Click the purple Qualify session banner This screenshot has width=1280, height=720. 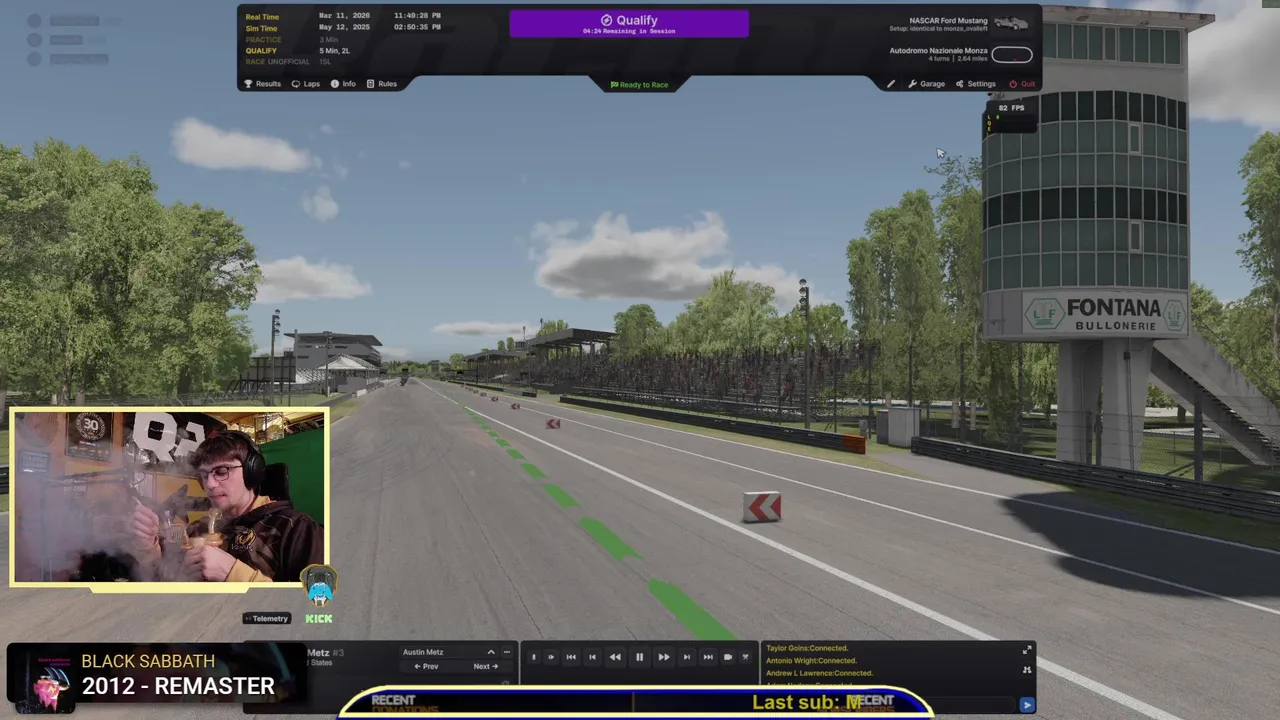[x=629, y=24]
